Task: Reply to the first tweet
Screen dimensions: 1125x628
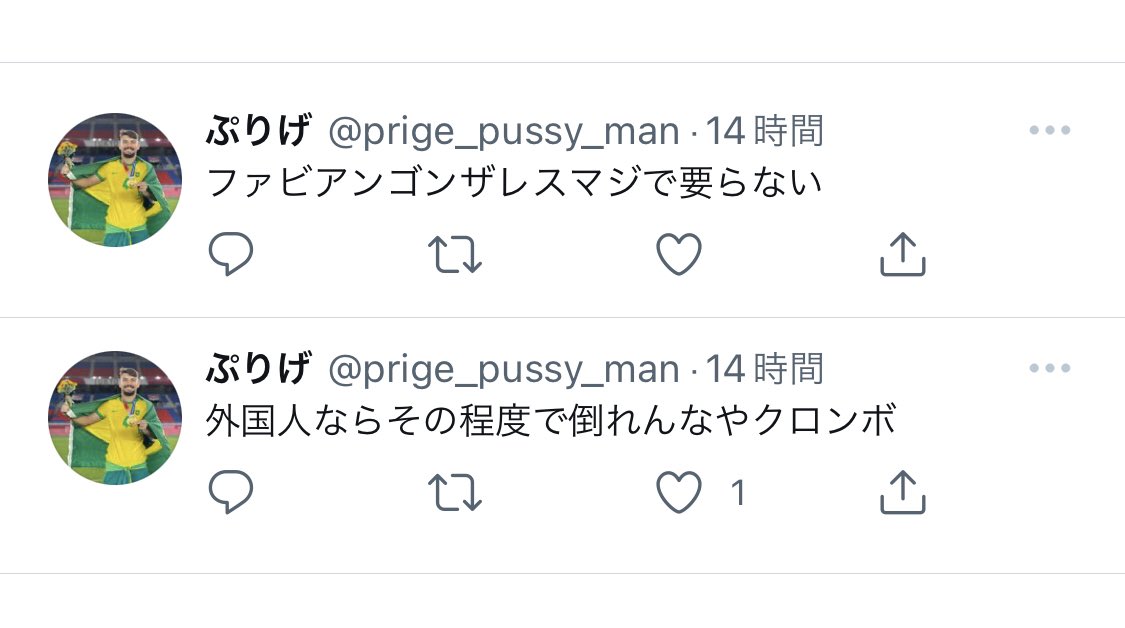Action: point(230,254)
